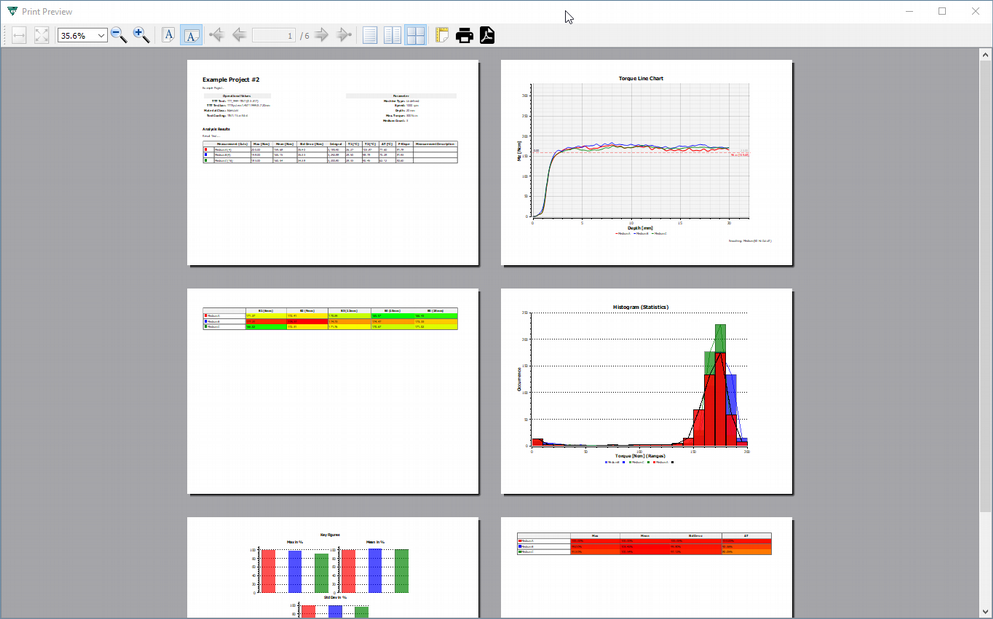Open the zoom percentage dropdown
Image resolution: width=993 pixels, height=619 pixels.
(x=101, y=35)
